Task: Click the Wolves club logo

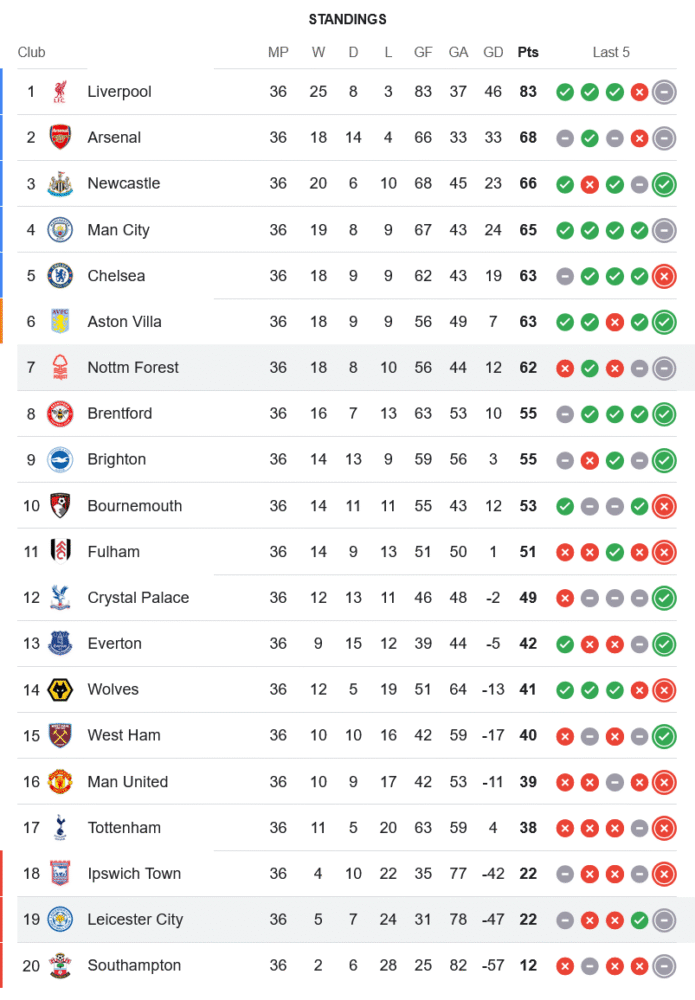Action: coord(61,690)
